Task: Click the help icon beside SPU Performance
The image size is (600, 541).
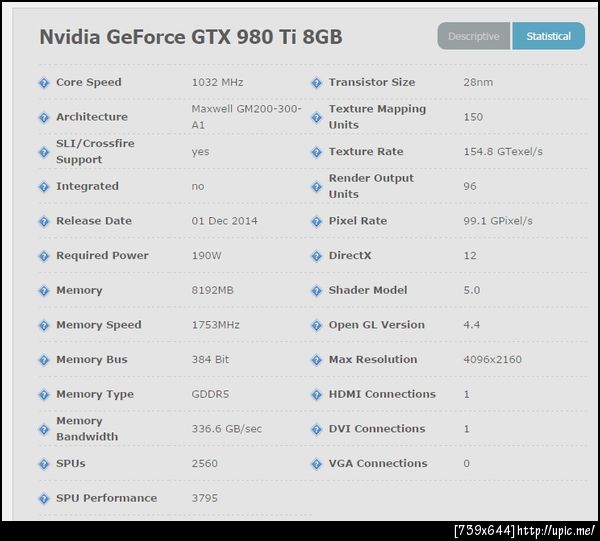Action: pos(44,498)
